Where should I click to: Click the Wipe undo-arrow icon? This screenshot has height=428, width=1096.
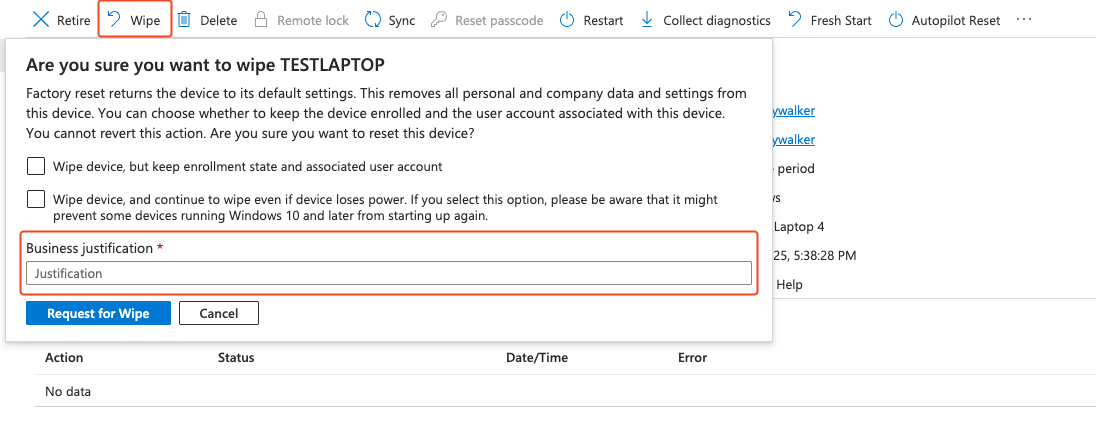point(114,20)
